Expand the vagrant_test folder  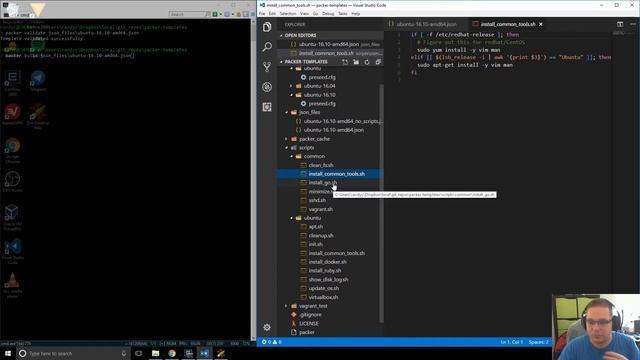click(313, 306)
